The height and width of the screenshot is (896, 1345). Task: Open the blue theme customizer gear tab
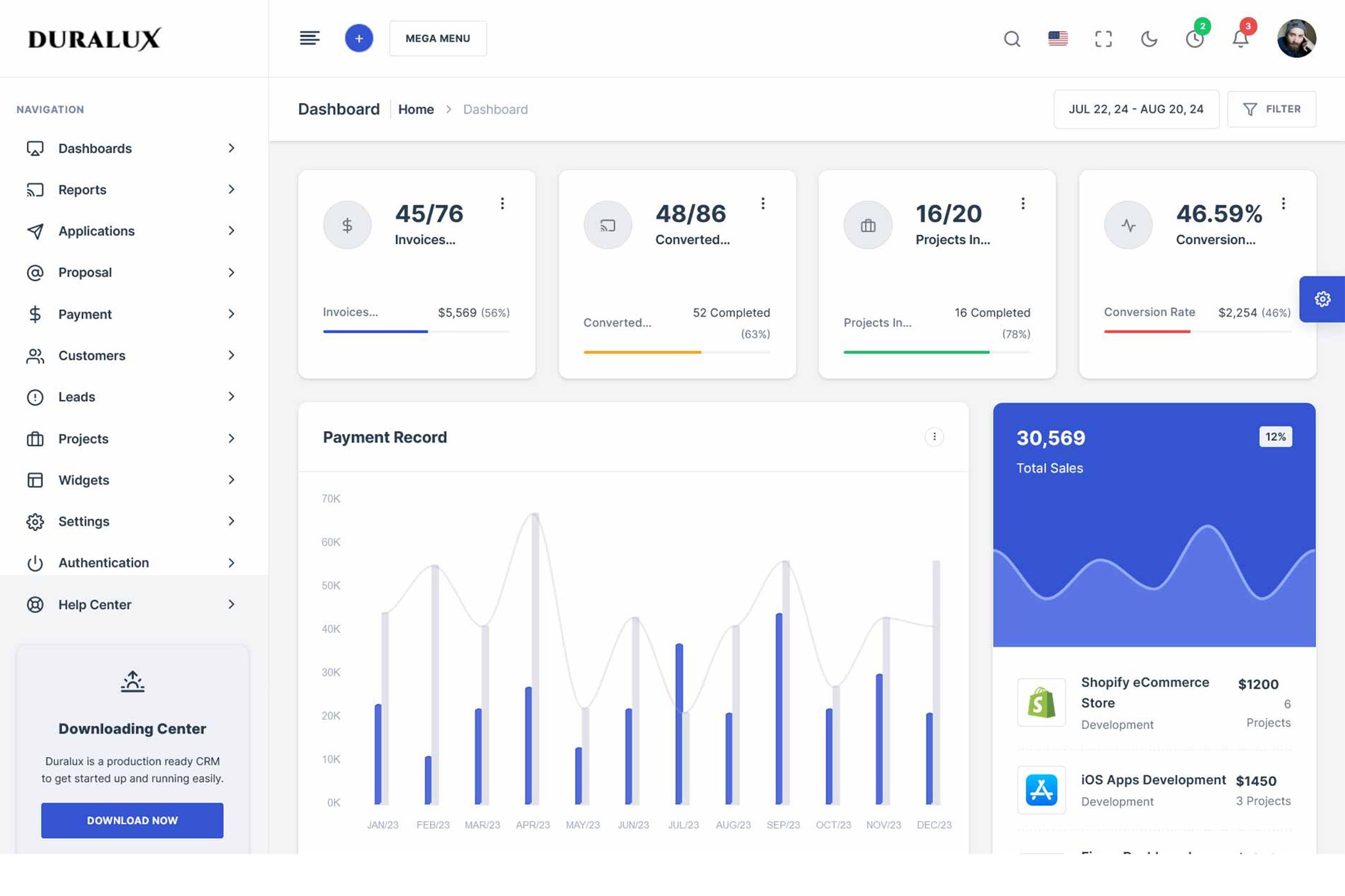pos(1322,299)
